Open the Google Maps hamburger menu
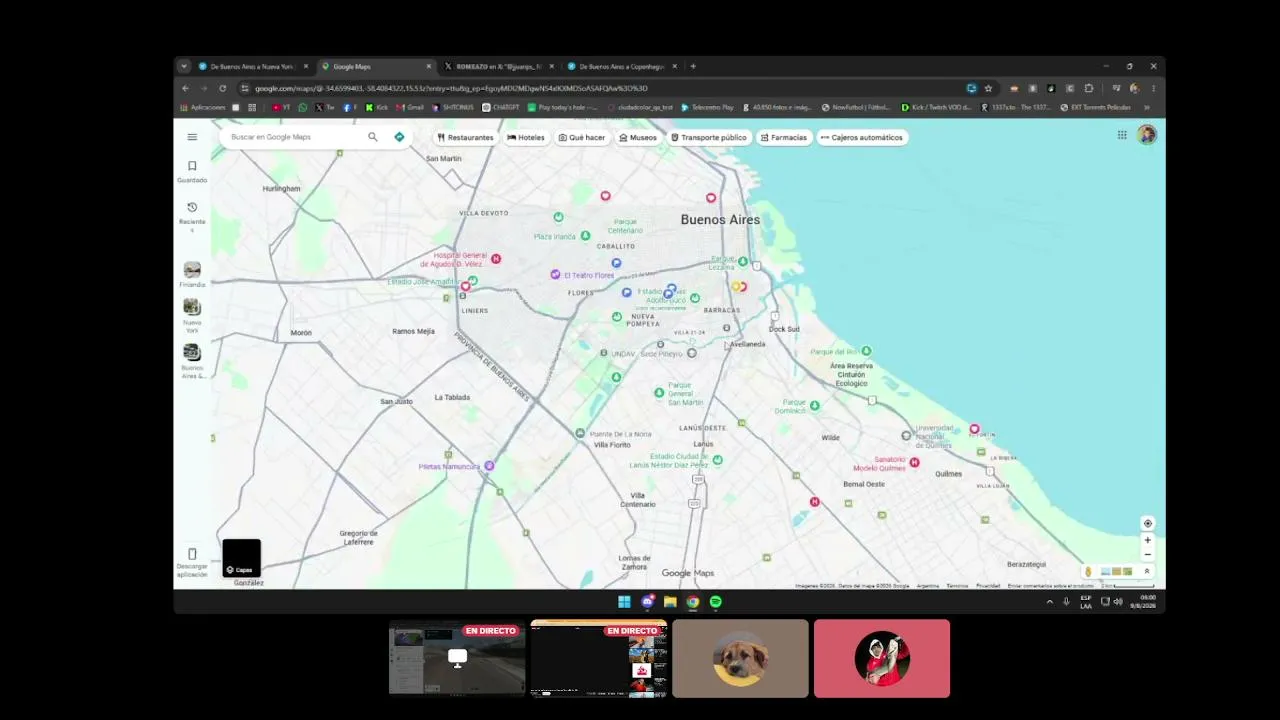 click(192, 137)
